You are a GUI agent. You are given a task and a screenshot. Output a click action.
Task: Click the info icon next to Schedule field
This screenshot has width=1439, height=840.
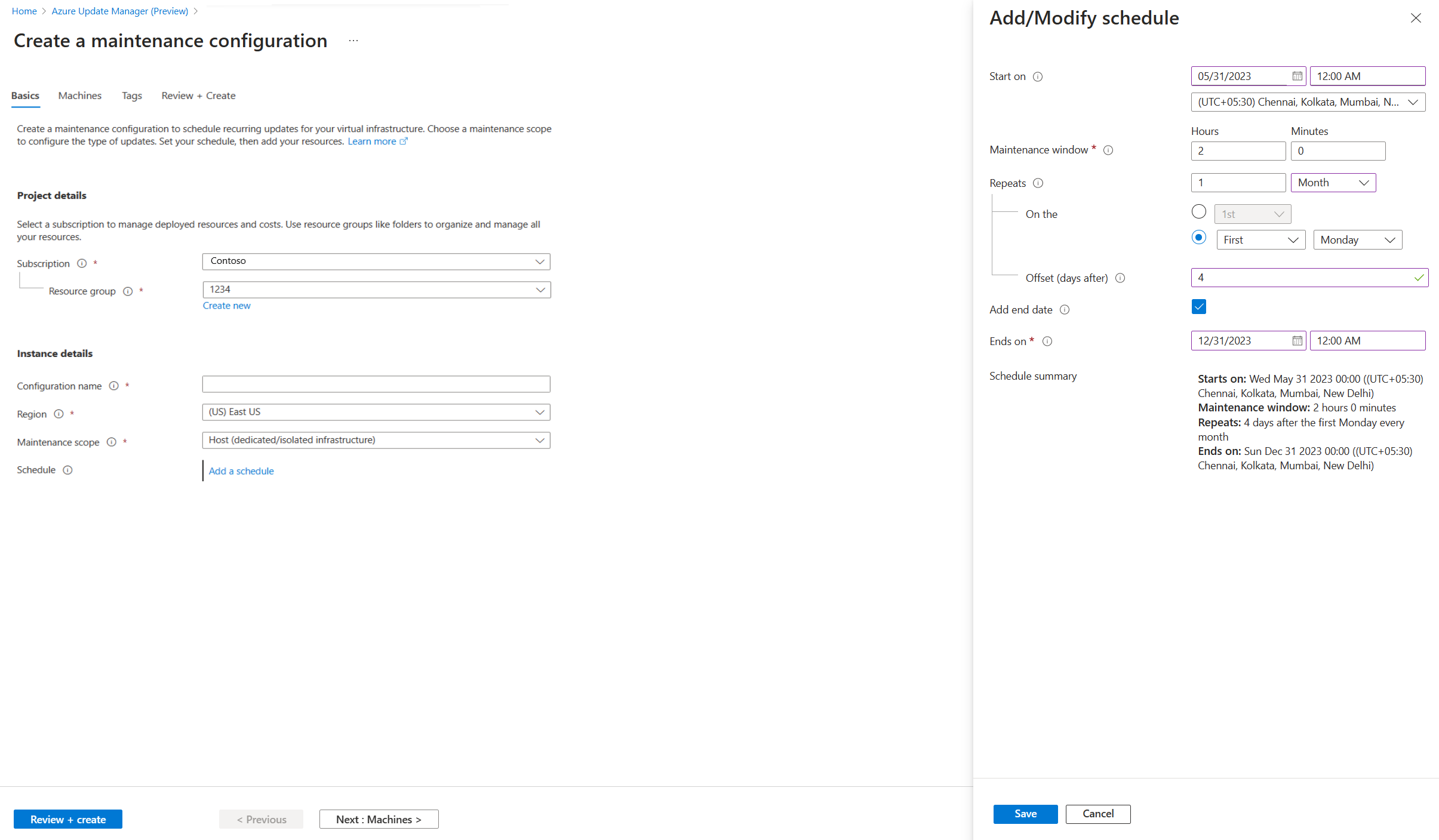(x=67, y=469)
